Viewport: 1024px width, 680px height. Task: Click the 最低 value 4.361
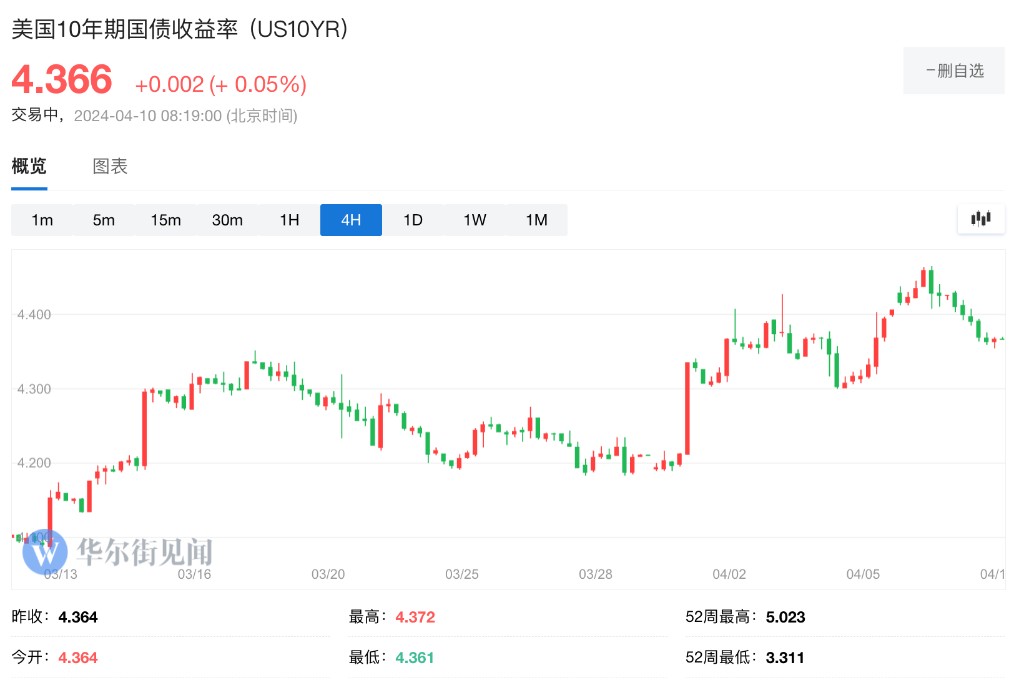point(415,658)
